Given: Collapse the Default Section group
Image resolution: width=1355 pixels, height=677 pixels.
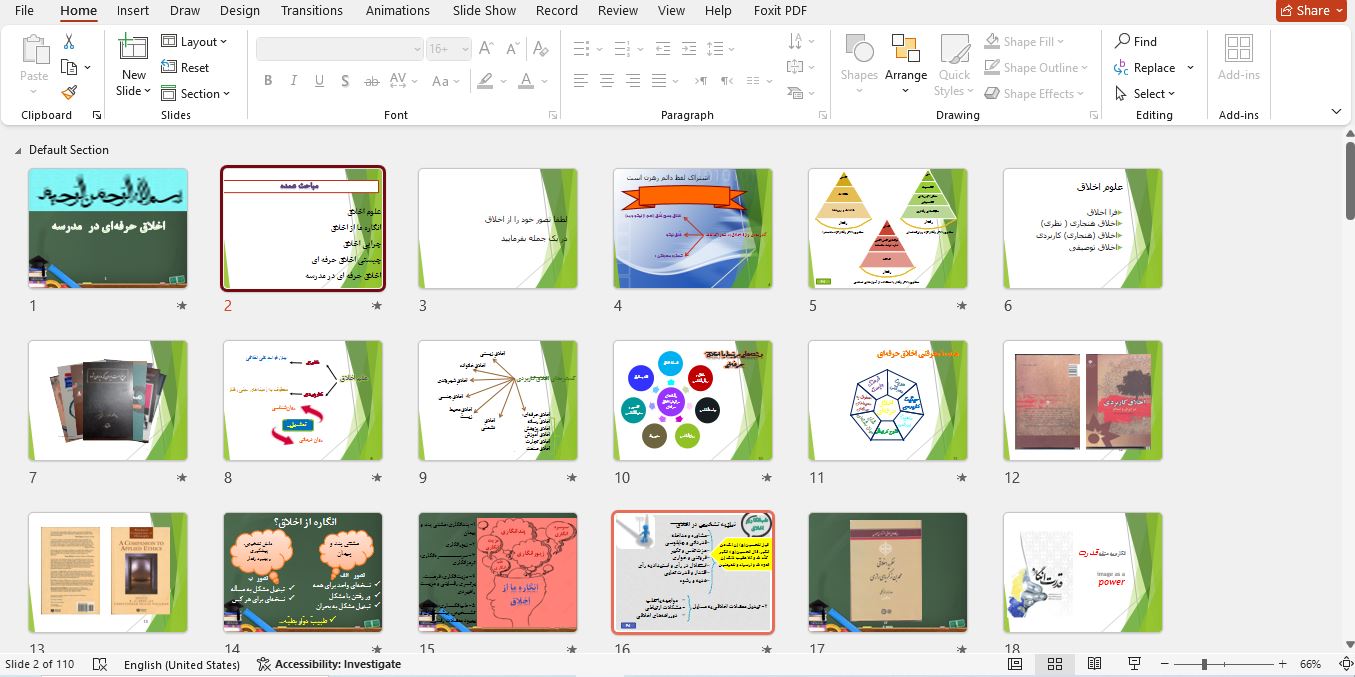Looking at the screenshot, I should pyautogui.click(x=18, y=151).
